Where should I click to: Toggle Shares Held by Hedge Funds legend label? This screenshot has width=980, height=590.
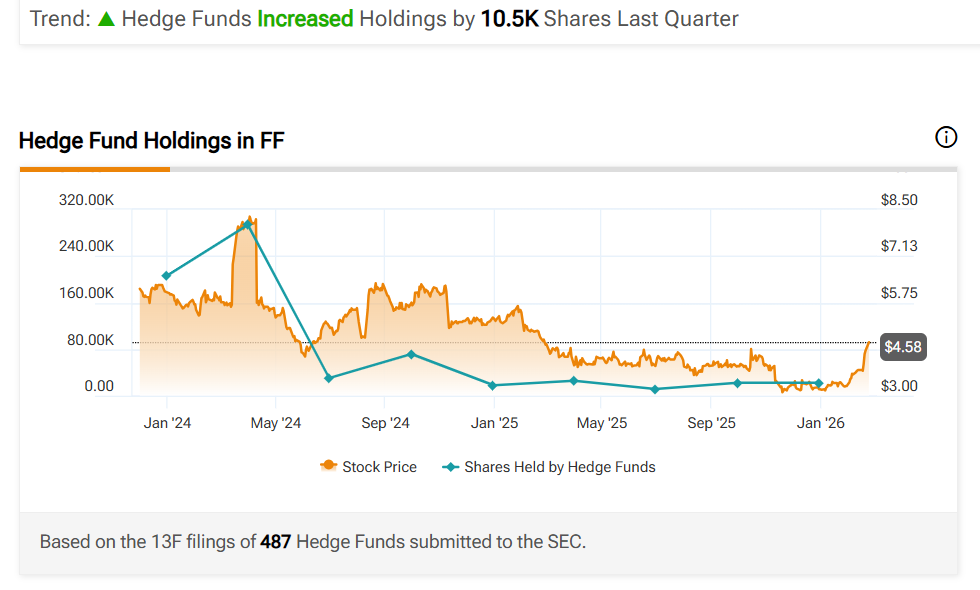tap(560, 466)
